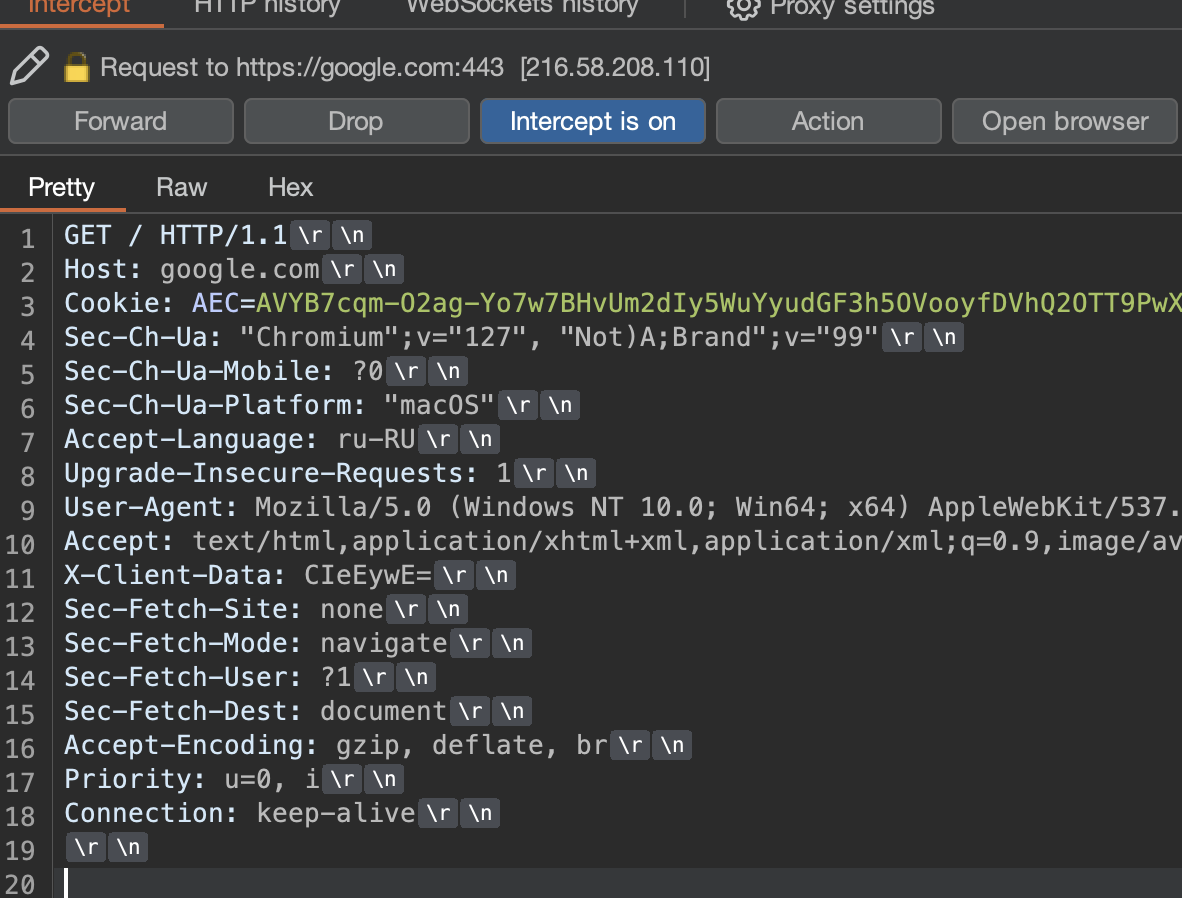Switch to the Intercept tab

pos(80,7)
